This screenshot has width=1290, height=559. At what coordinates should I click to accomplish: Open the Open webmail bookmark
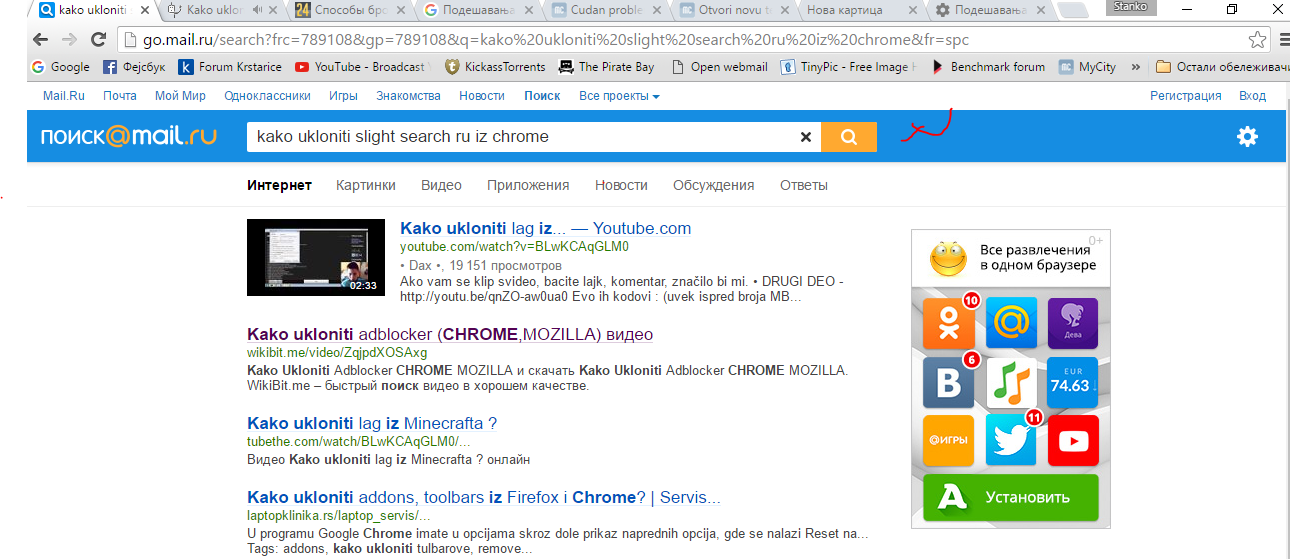point(719,67)
